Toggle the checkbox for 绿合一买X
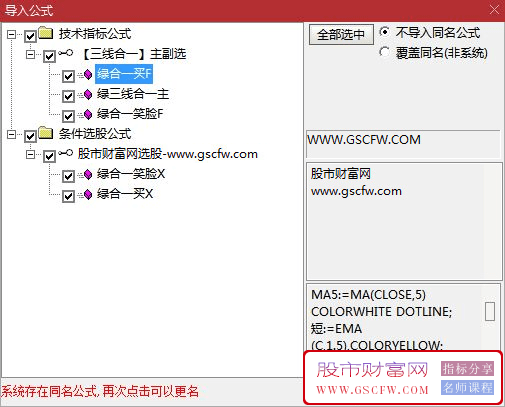The image size is (505, 407). pos(68,196)
